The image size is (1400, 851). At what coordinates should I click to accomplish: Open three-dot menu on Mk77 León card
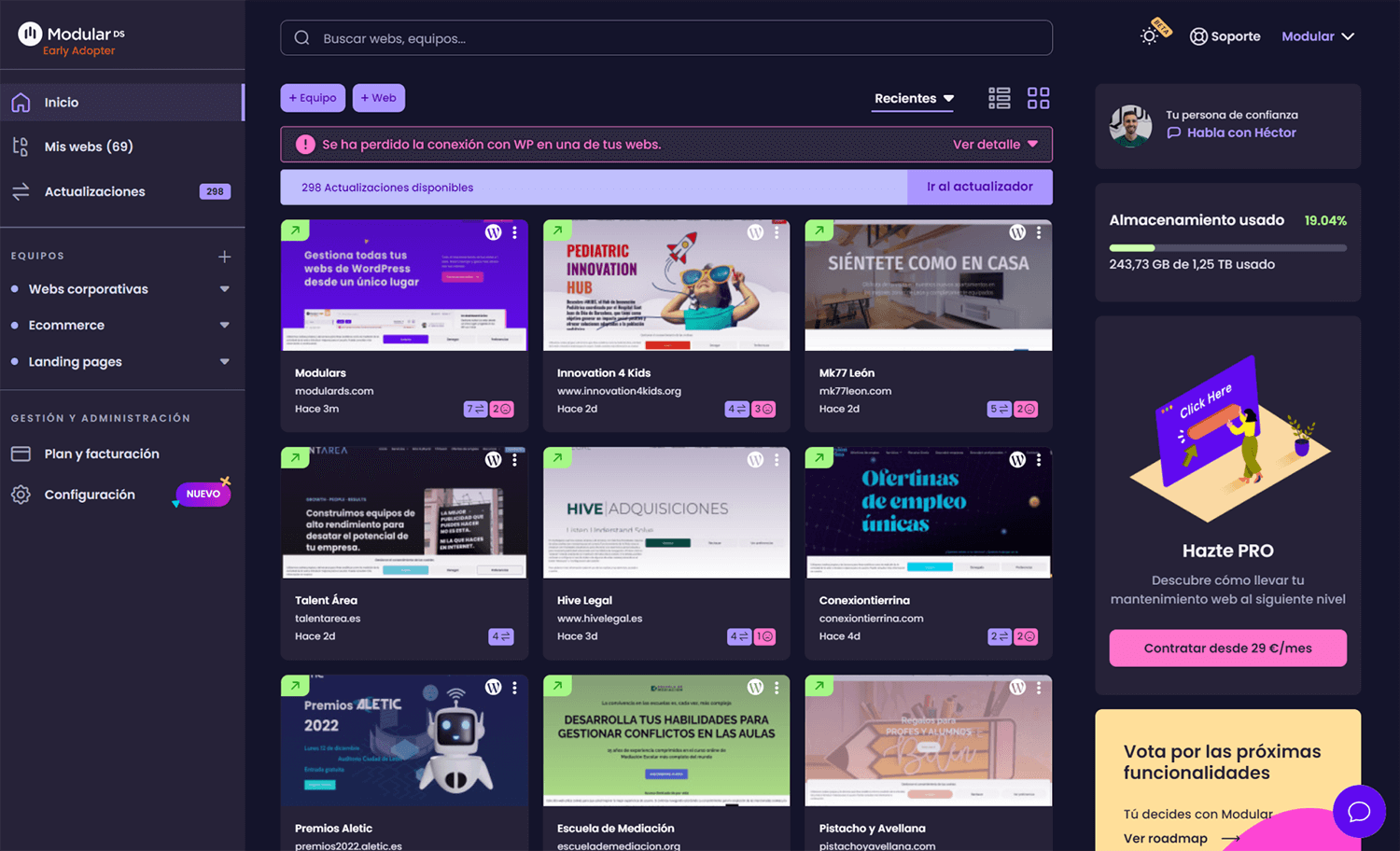(1039, 232)
